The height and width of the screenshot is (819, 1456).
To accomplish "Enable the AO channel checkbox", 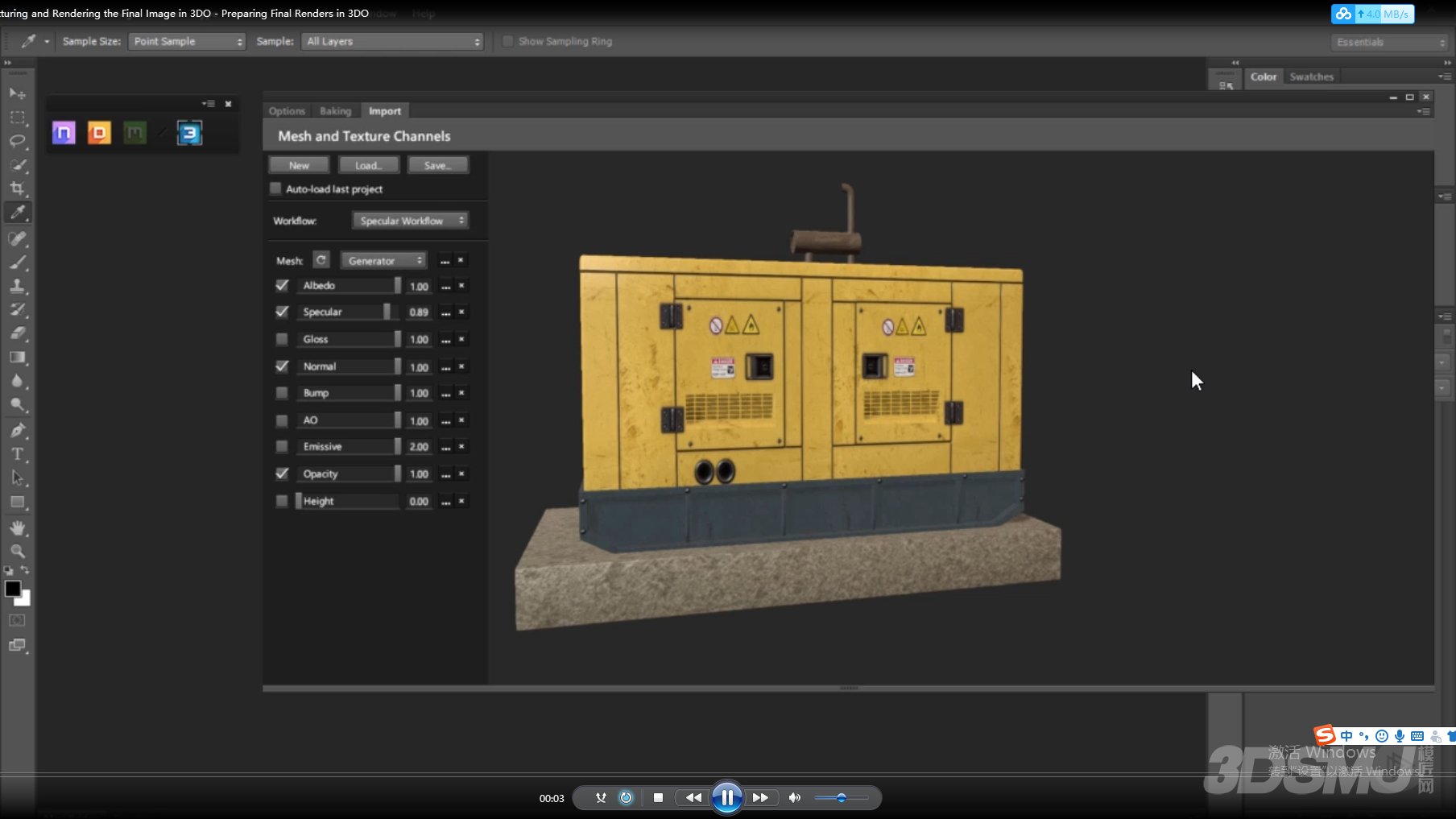I will tap(282, 420).
